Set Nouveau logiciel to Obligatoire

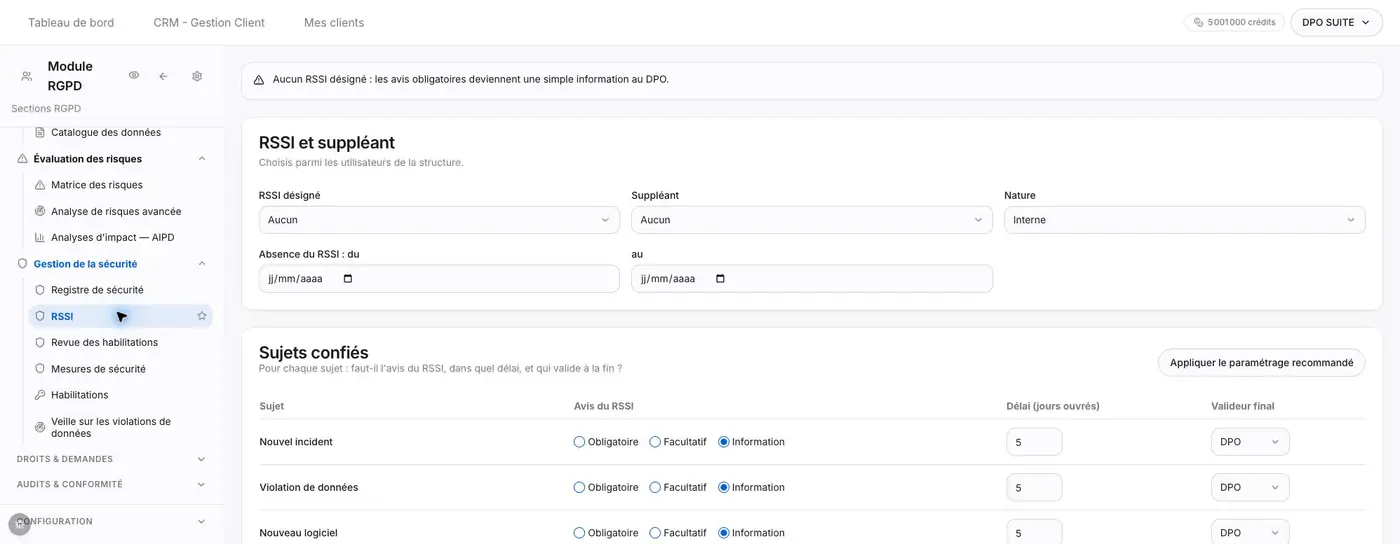pyautogui.click(x=579, y=533)
